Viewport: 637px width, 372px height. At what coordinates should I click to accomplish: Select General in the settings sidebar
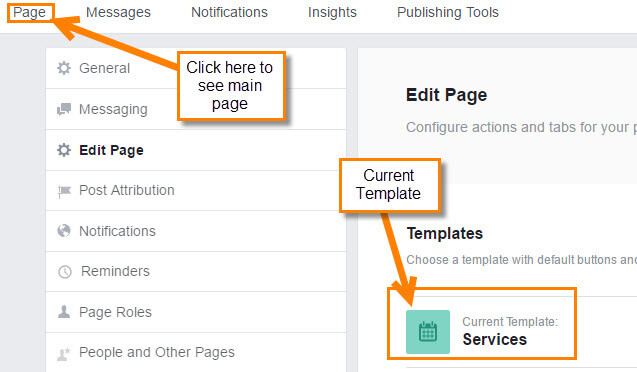pos(196,68)
